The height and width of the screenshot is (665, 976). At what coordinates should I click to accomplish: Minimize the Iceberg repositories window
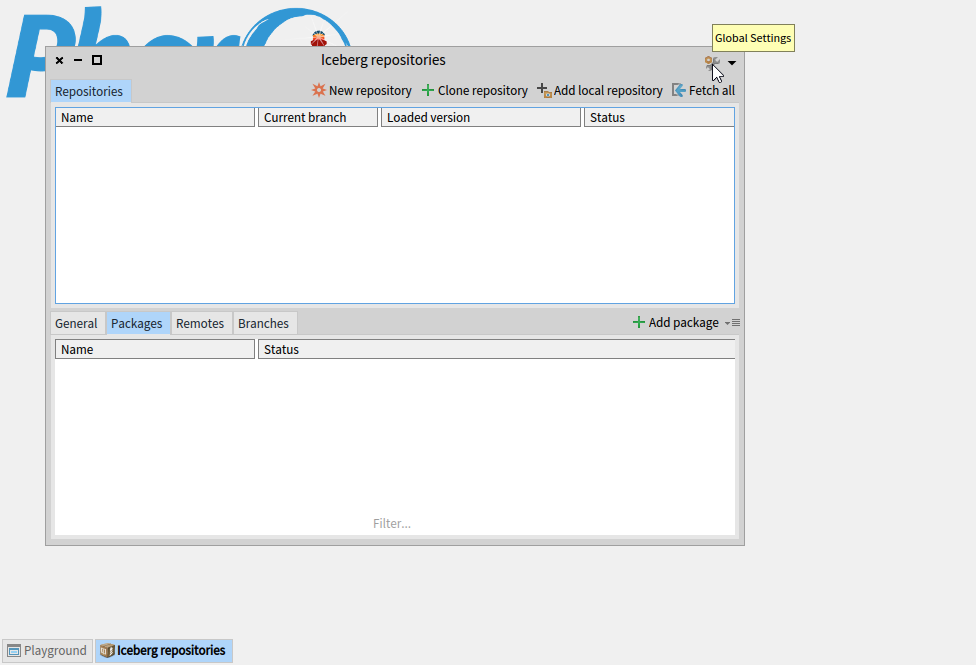tap(78, 60)
